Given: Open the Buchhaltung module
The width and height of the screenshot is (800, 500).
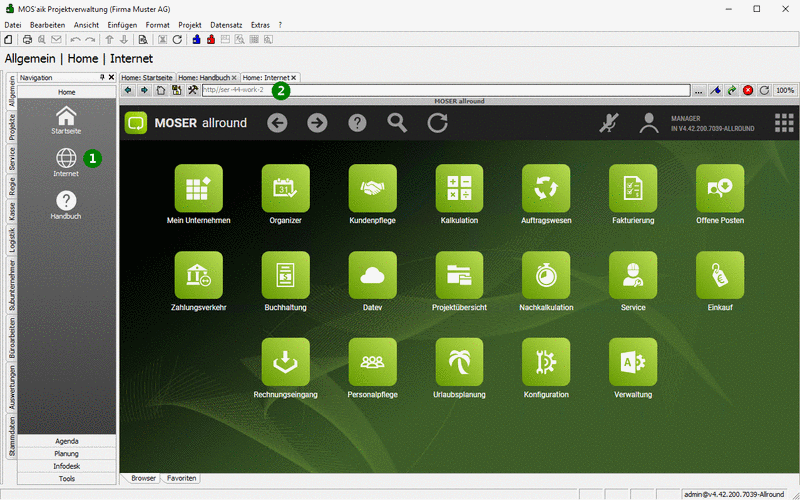Looking at the screenshot, I should (285, 275).
